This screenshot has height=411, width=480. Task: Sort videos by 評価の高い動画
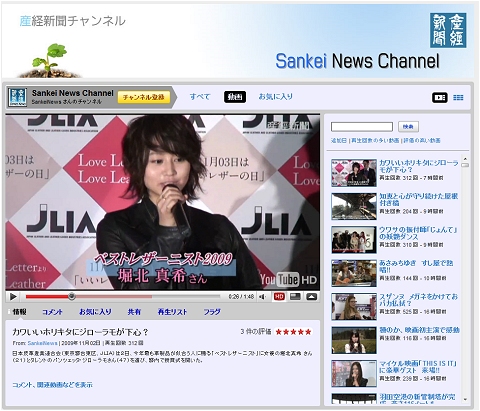[x=422, y=141]
